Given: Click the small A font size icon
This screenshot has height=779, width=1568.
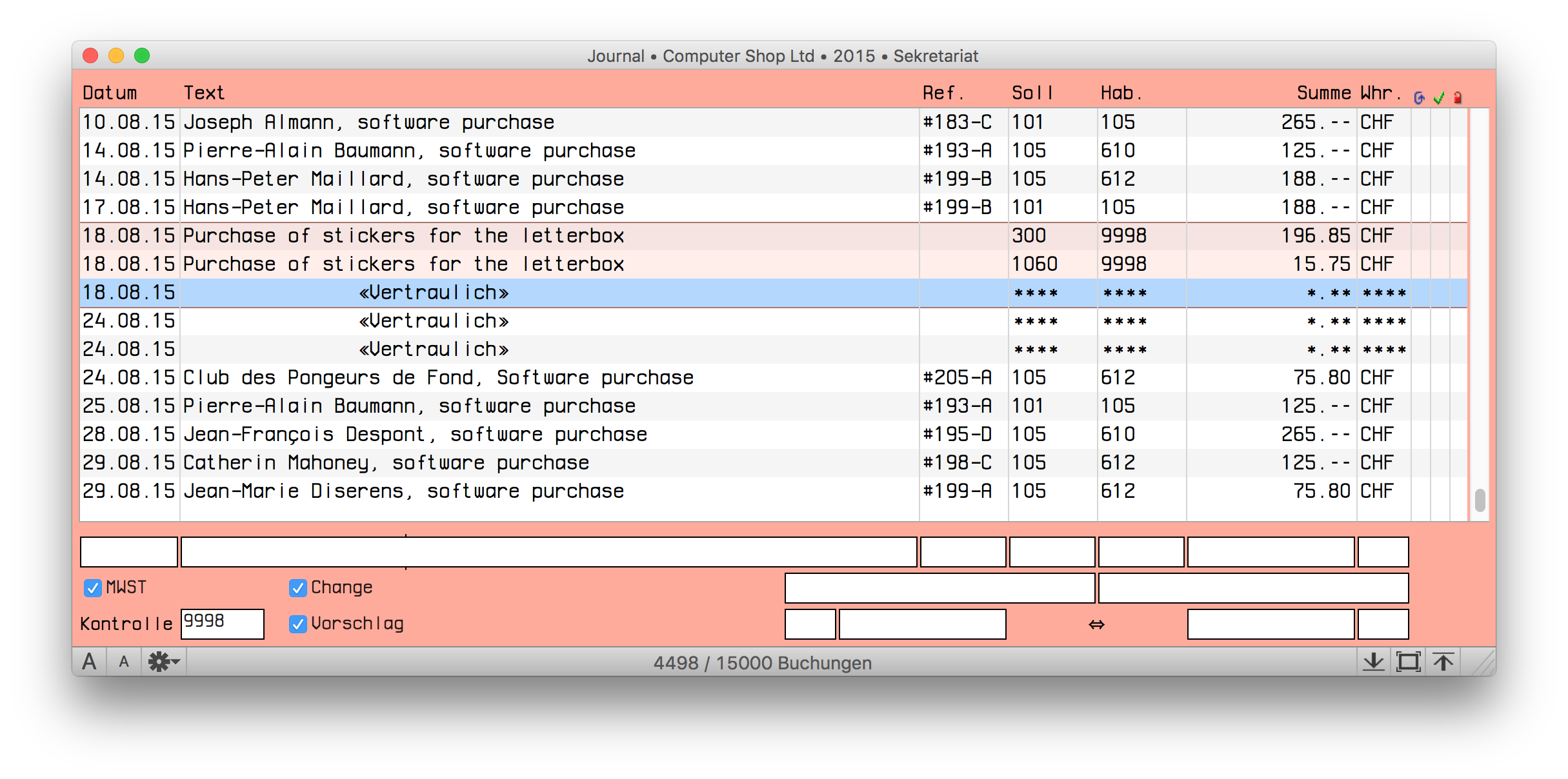Looking at the screenshot, I should (x=124, y=662).
